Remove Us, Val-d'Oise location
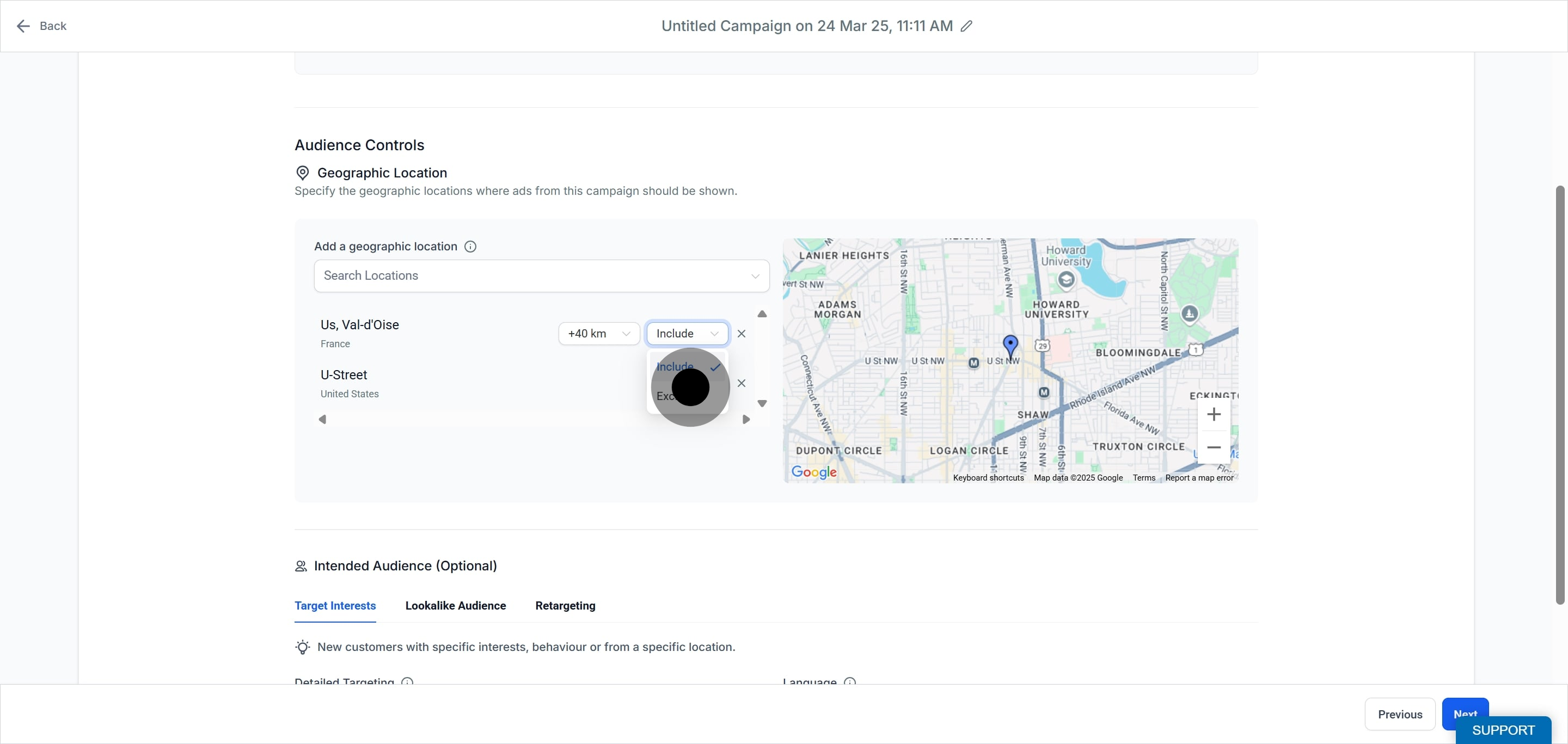The height and width of the screenshot is (744, 1568). tap(741, 334)
